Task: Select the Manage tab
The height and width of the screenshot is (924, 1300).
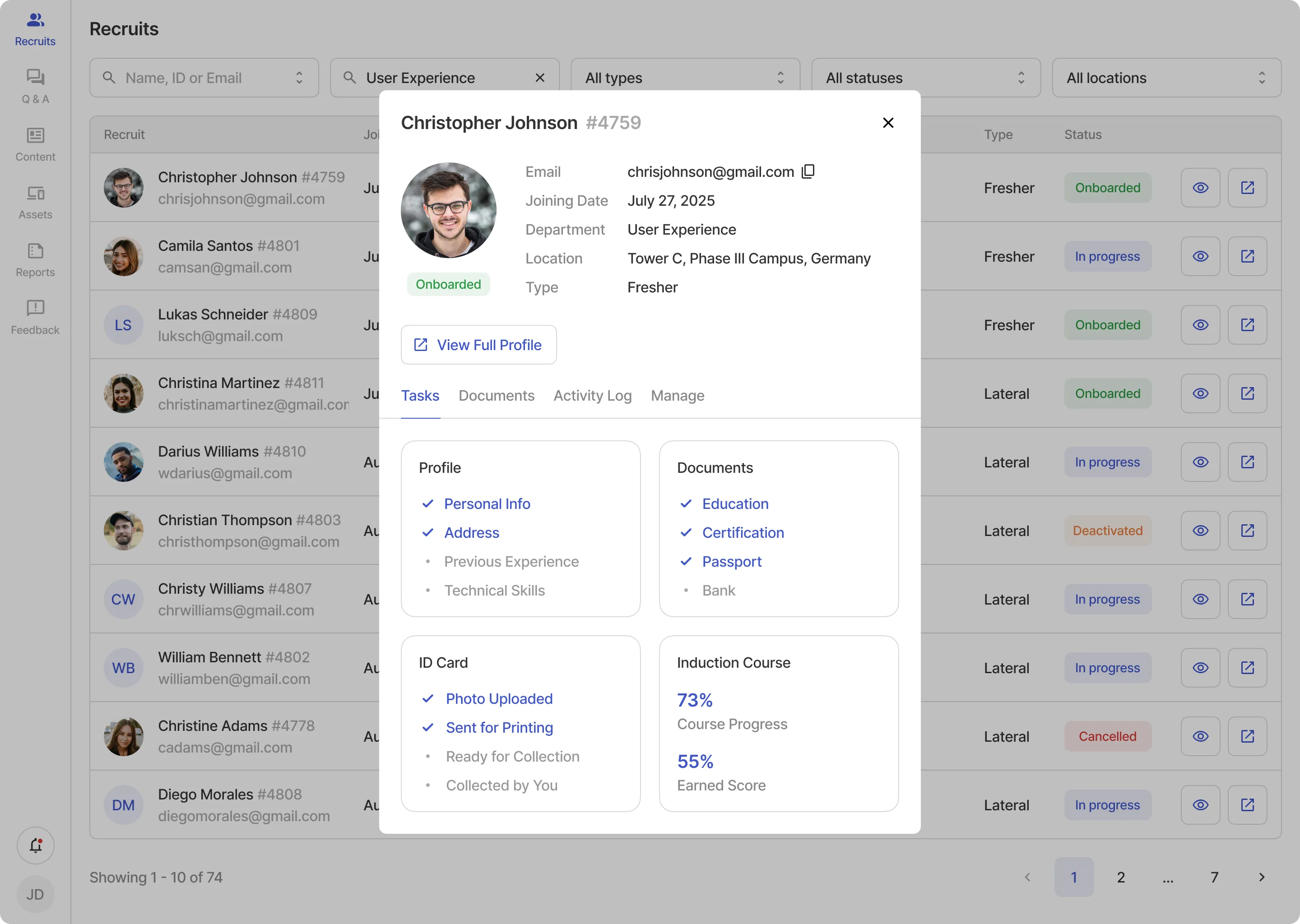Action: 678,395
